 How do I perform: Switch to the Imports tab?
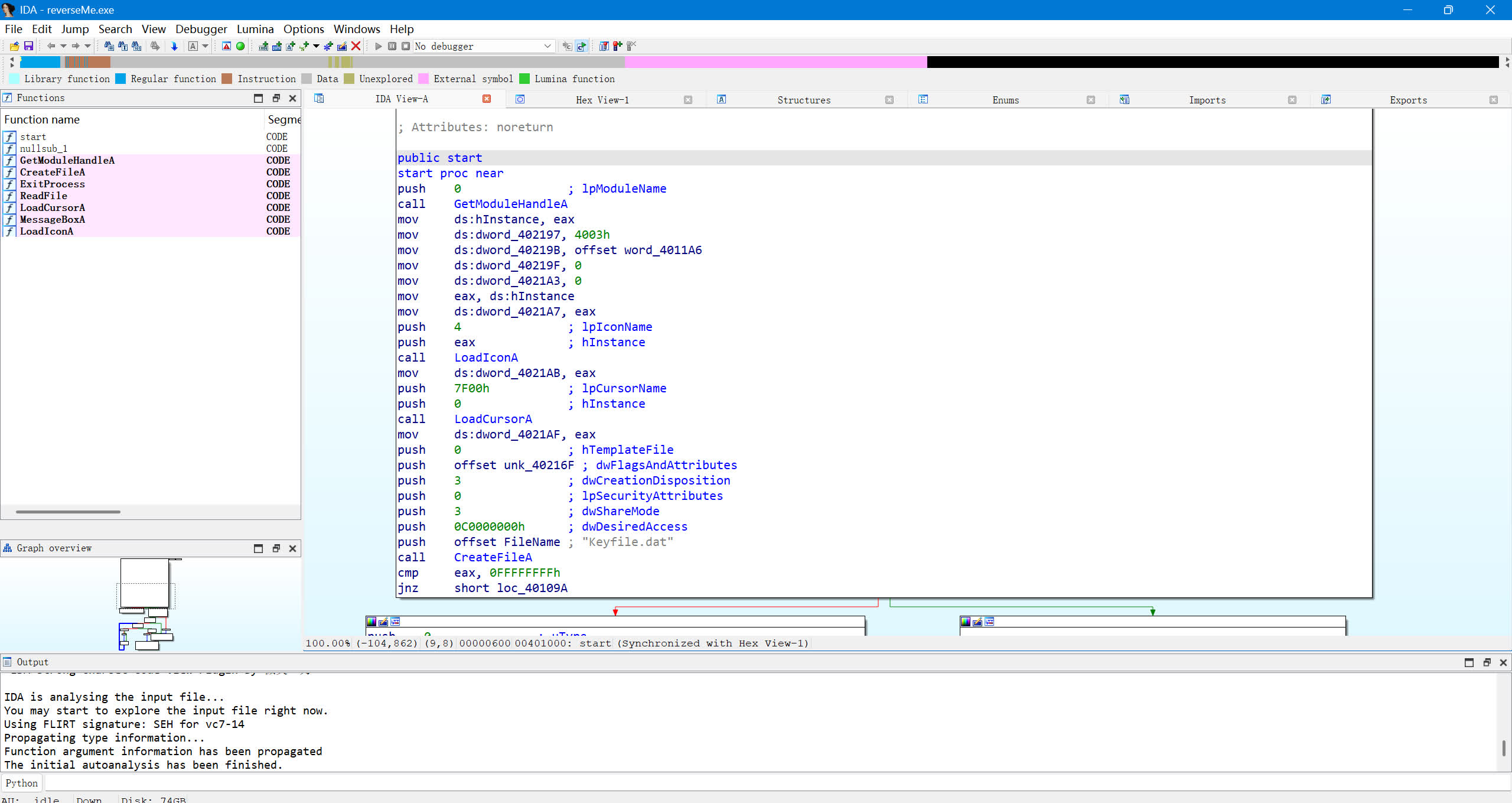point(1207,100)
